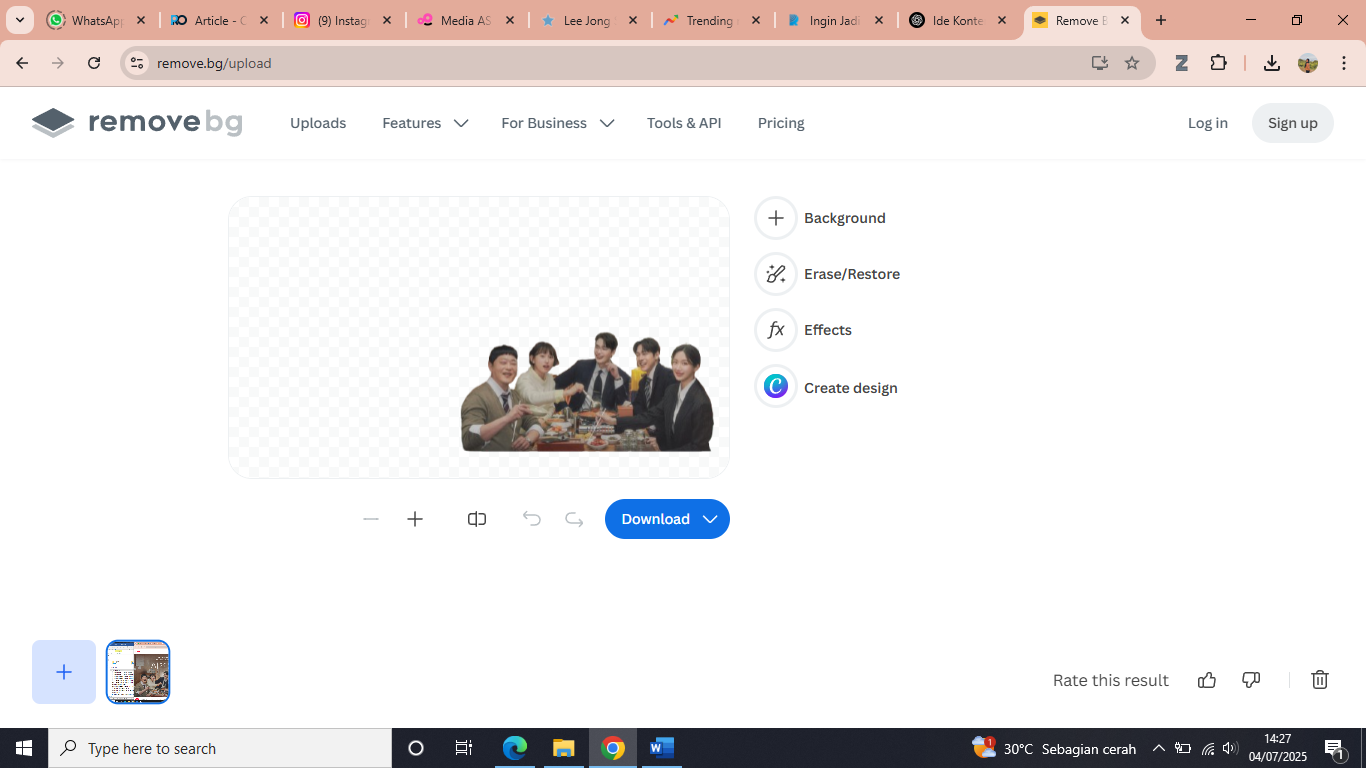
Task: Rate result with thumbs up
Action: tap(1207, 680)
